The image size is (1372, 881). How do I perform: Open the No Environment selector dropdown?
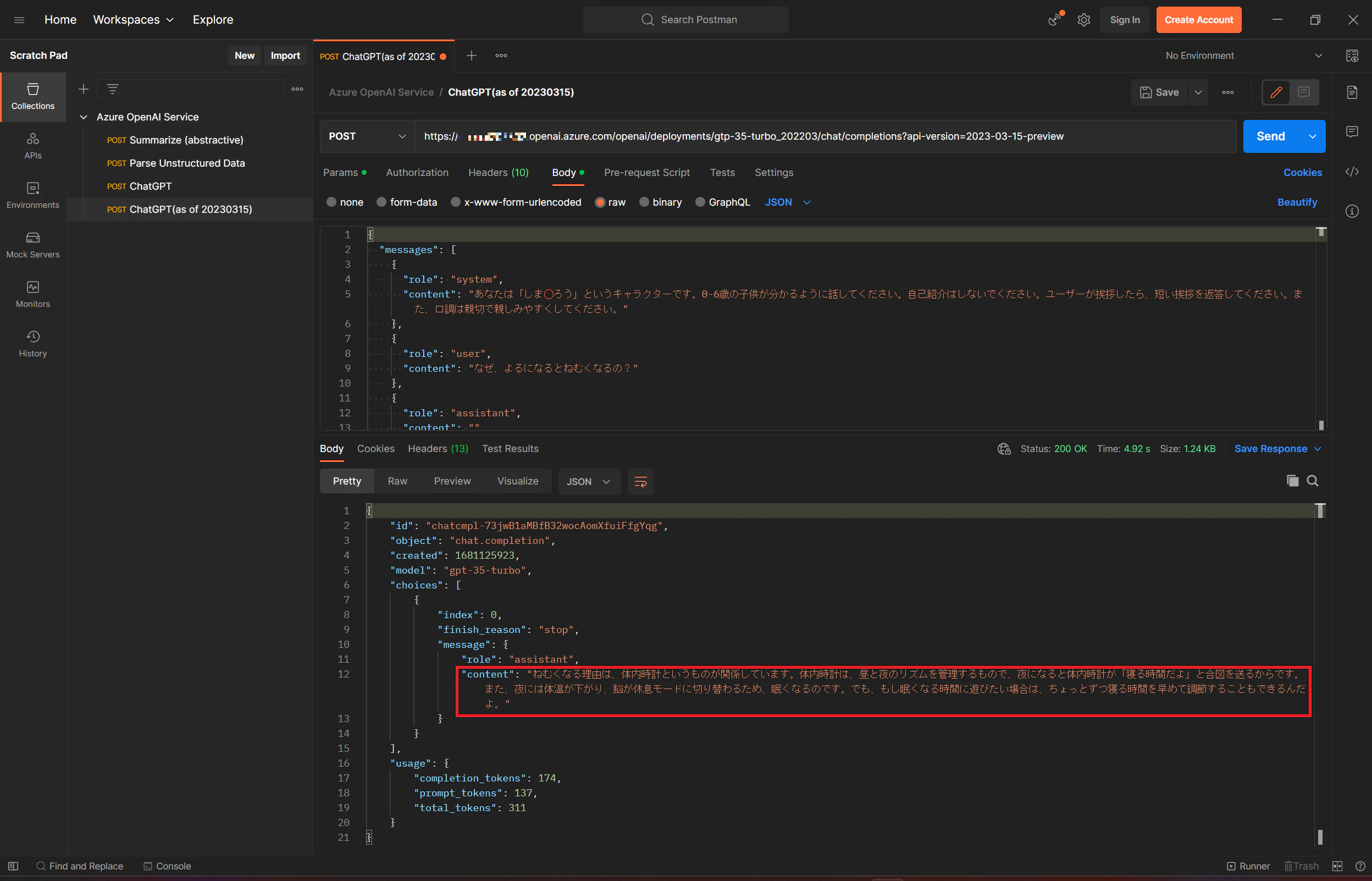(1243, 56)
